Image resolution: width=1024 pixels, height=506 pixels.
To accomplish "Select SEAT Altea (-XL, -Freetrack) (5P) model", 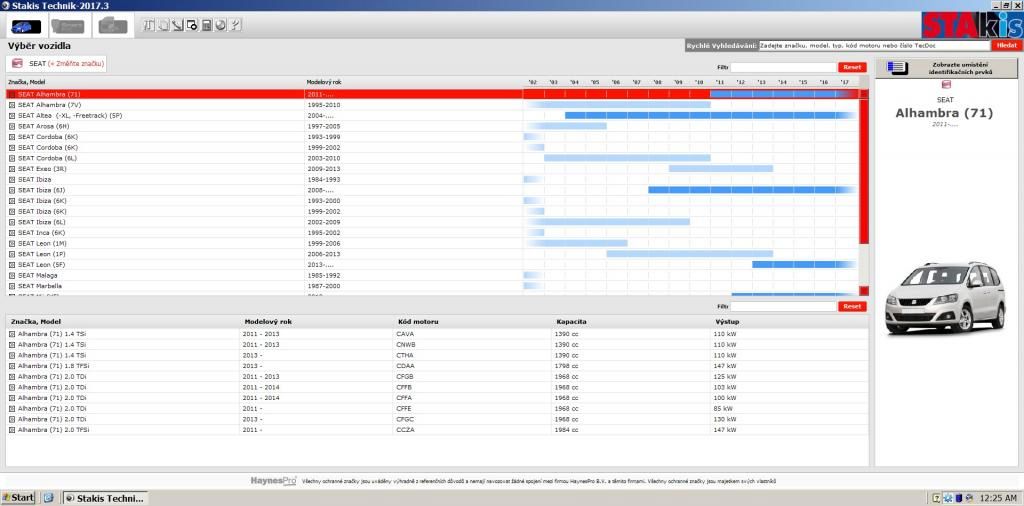I will (70, 115).
